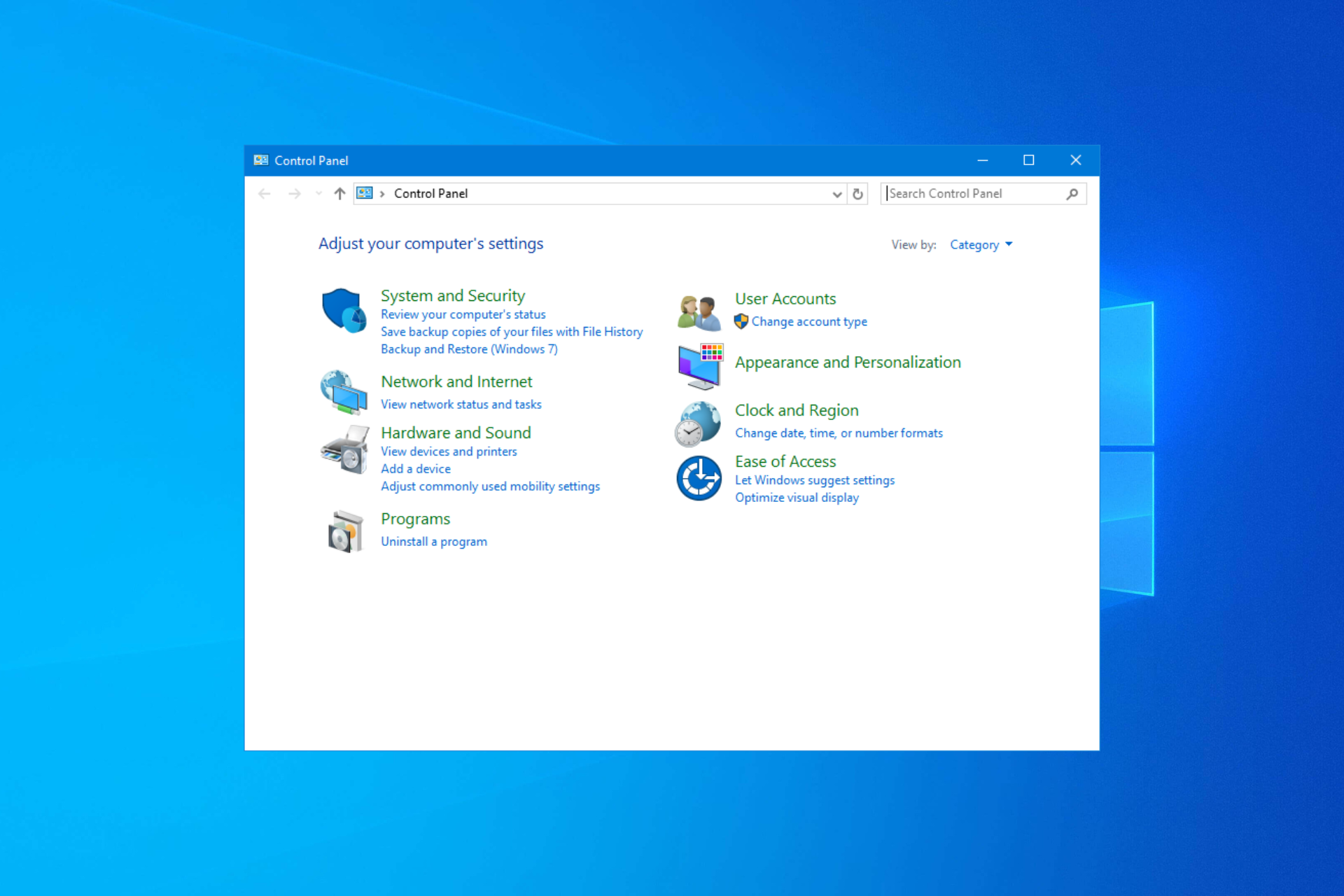Go up one level with the up arrow
This screenshot has width=1344, height=896.
pos(339,194)
